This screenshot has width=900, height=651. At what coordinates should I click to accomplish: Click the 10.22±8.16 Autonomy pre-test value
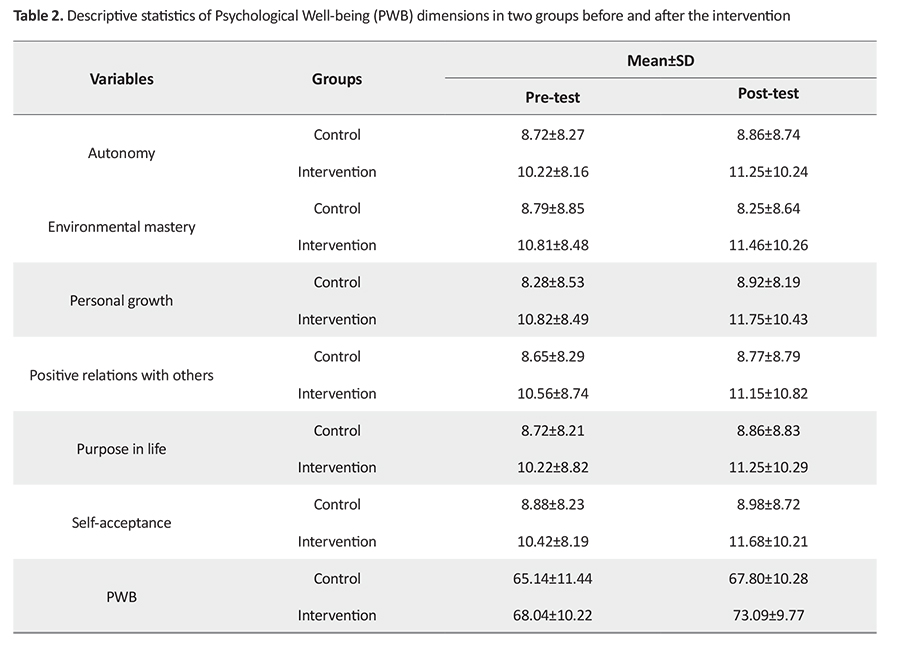point(552,172)
